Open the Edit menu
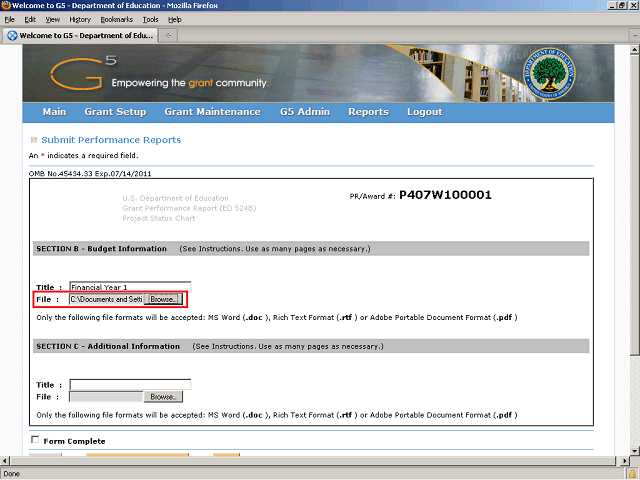Image resolution: width=640 pixels, height=480 pixels. coord(30,20)
